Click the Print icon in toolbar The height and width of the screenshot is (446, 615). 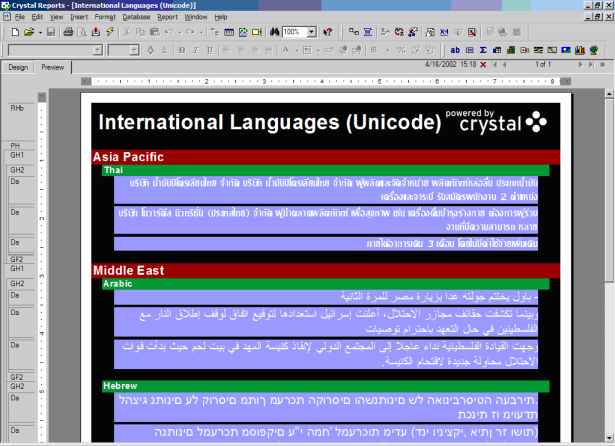(x=68, y=32)
